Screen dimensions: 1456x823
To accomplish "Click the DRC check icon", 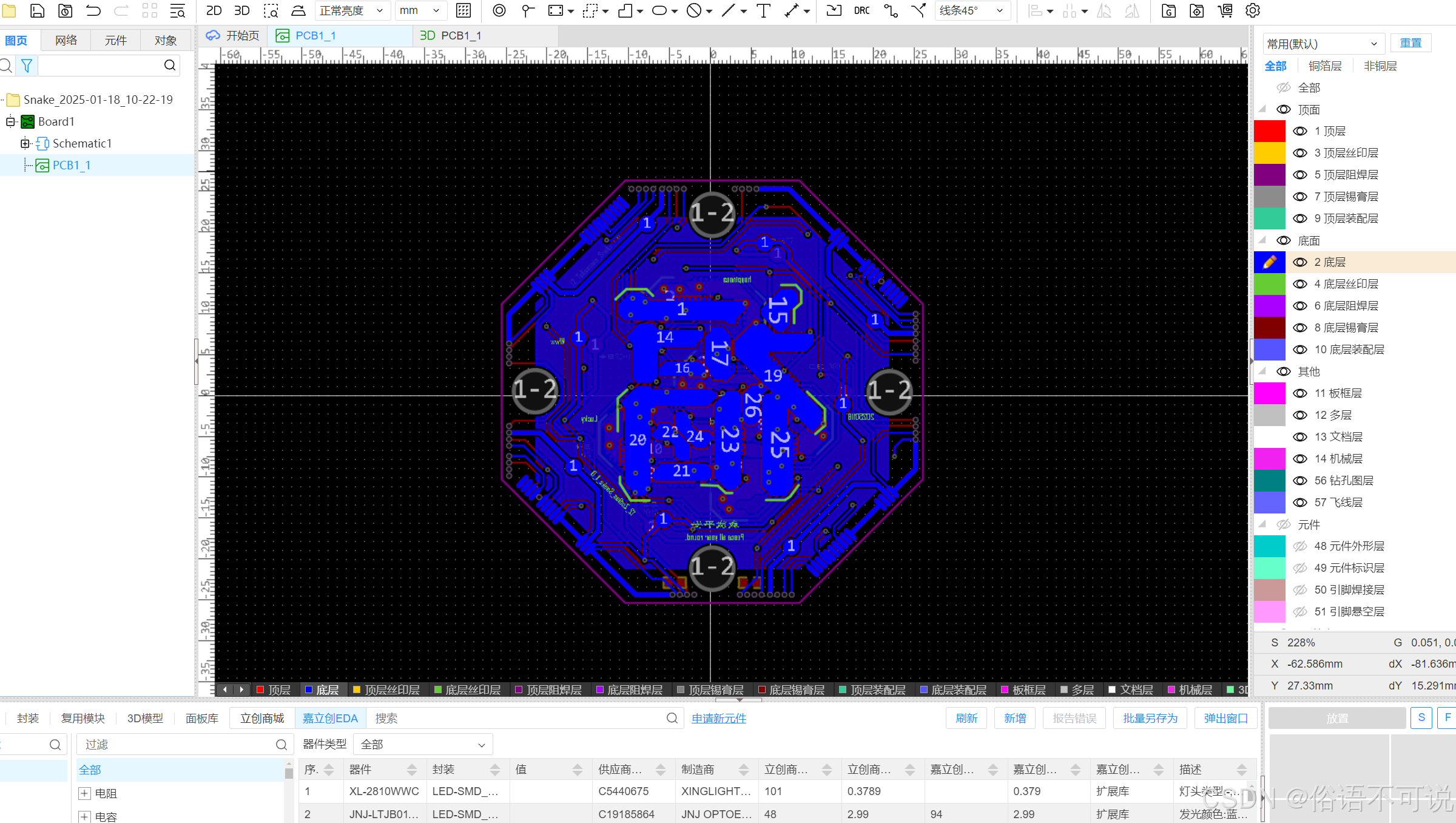I will pyautogui.click(x=861, y=10).
